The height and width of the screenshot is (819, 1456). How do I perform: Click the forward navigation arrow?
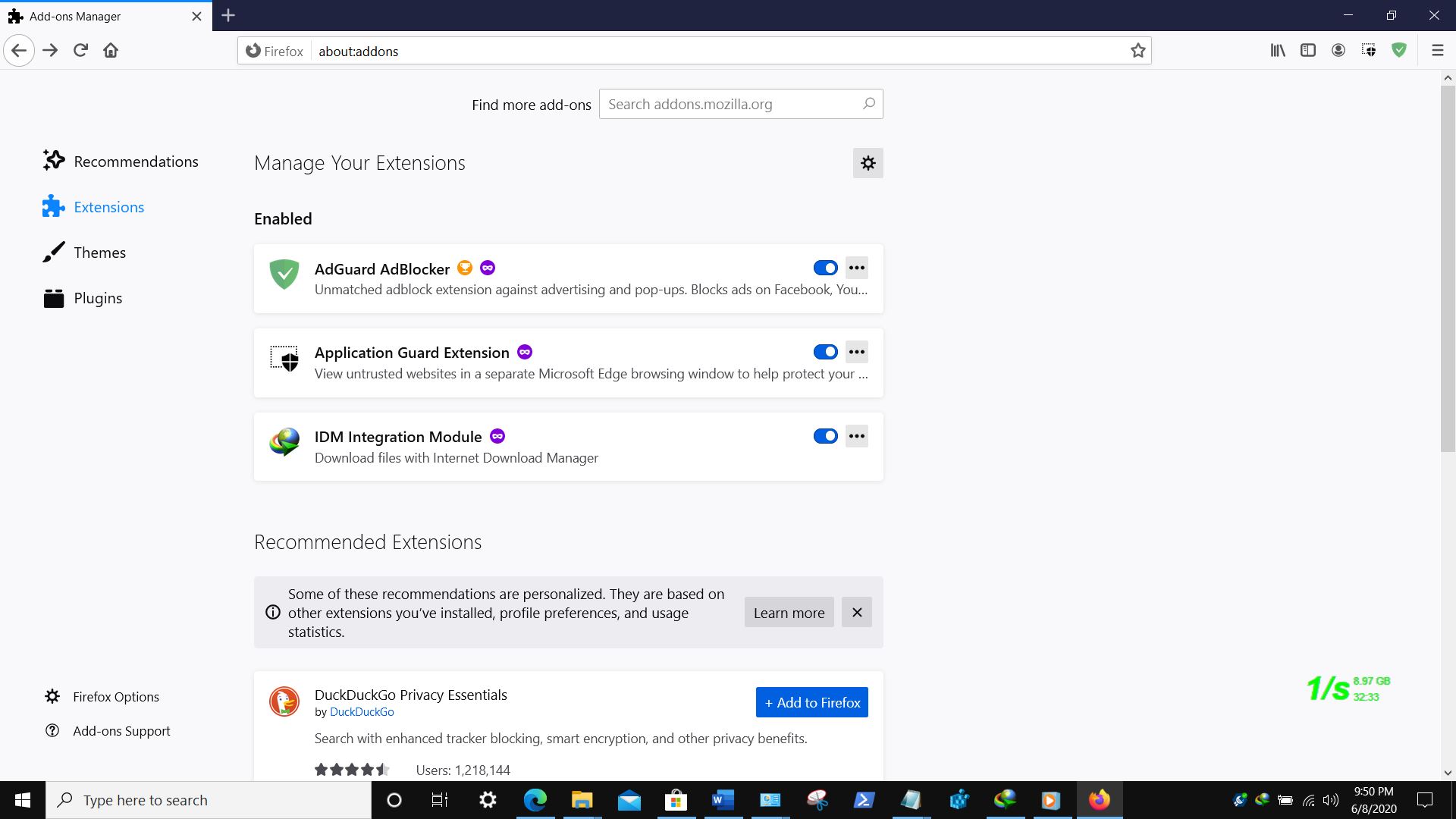point(50,51)
